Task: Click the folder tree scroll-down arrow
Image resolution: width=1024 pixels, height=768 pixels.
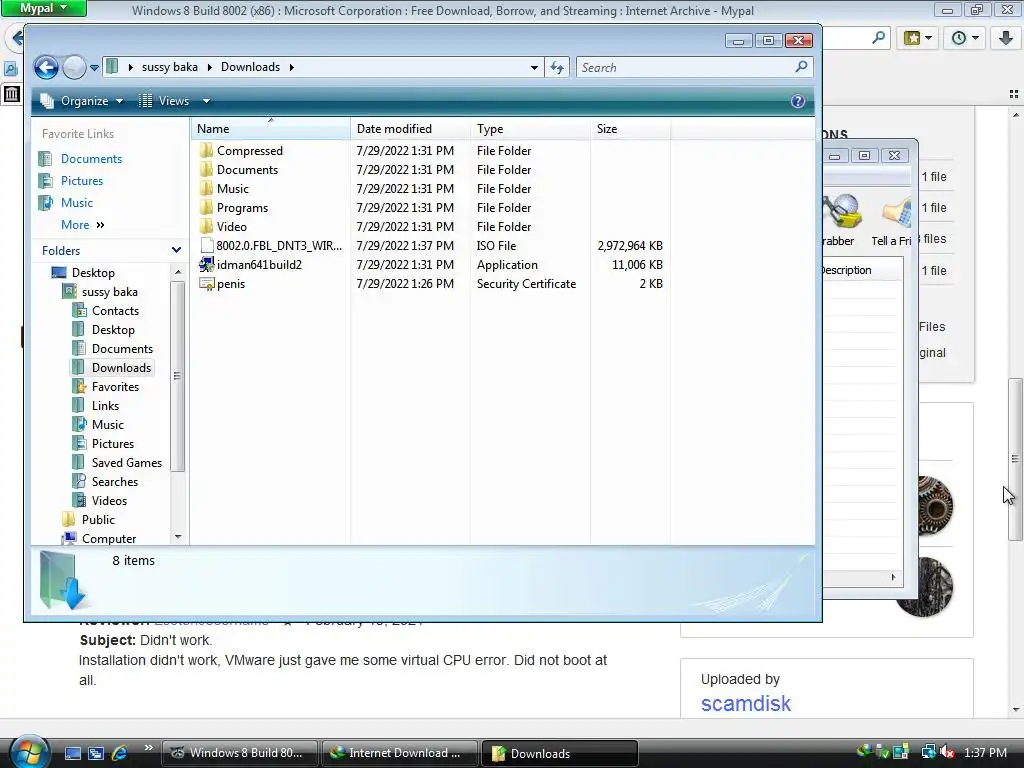Action: pyautogui.click(x=178, y=537)
